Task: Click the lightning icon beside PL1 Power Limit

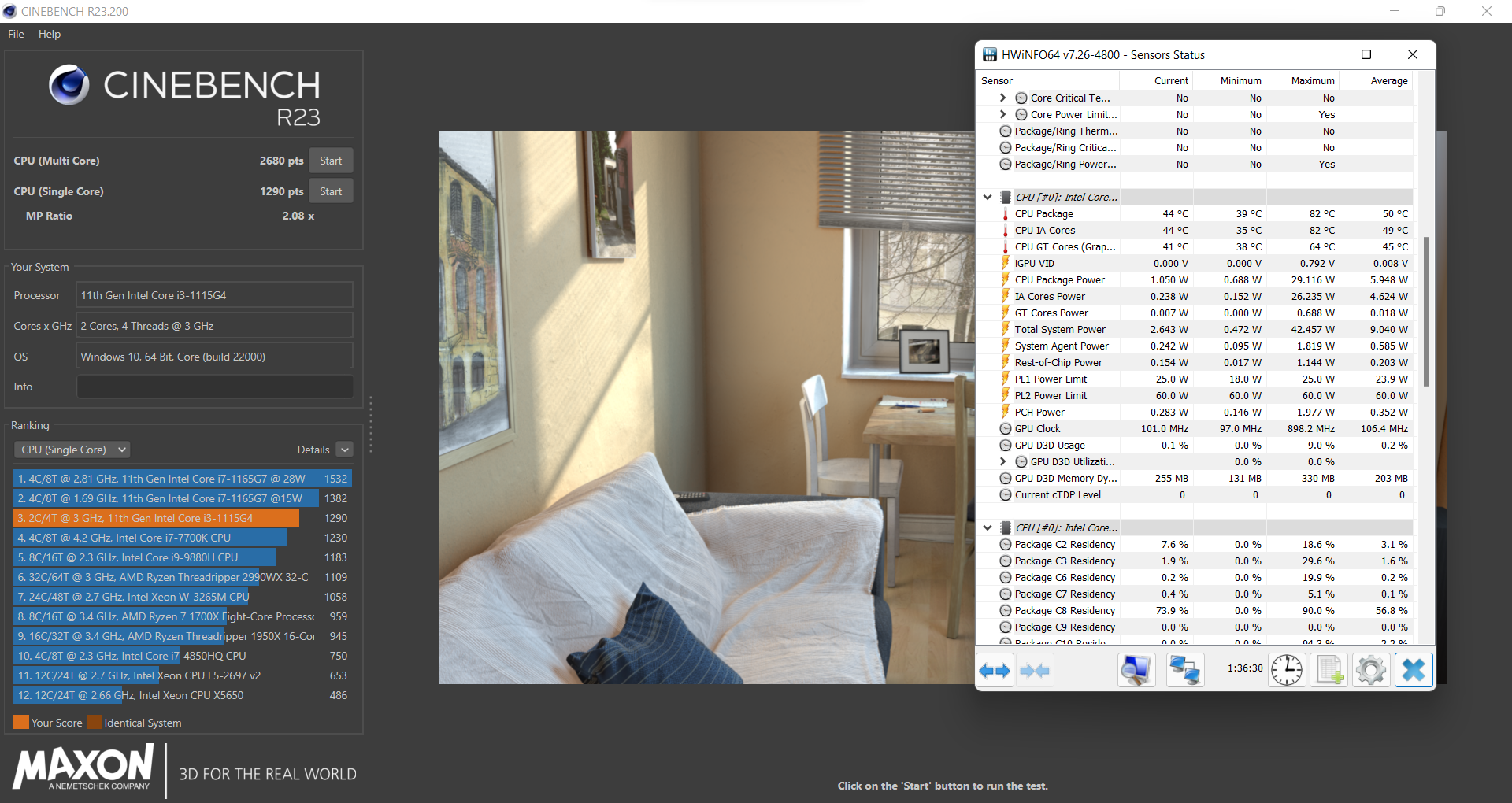Action: (1006, 379)
